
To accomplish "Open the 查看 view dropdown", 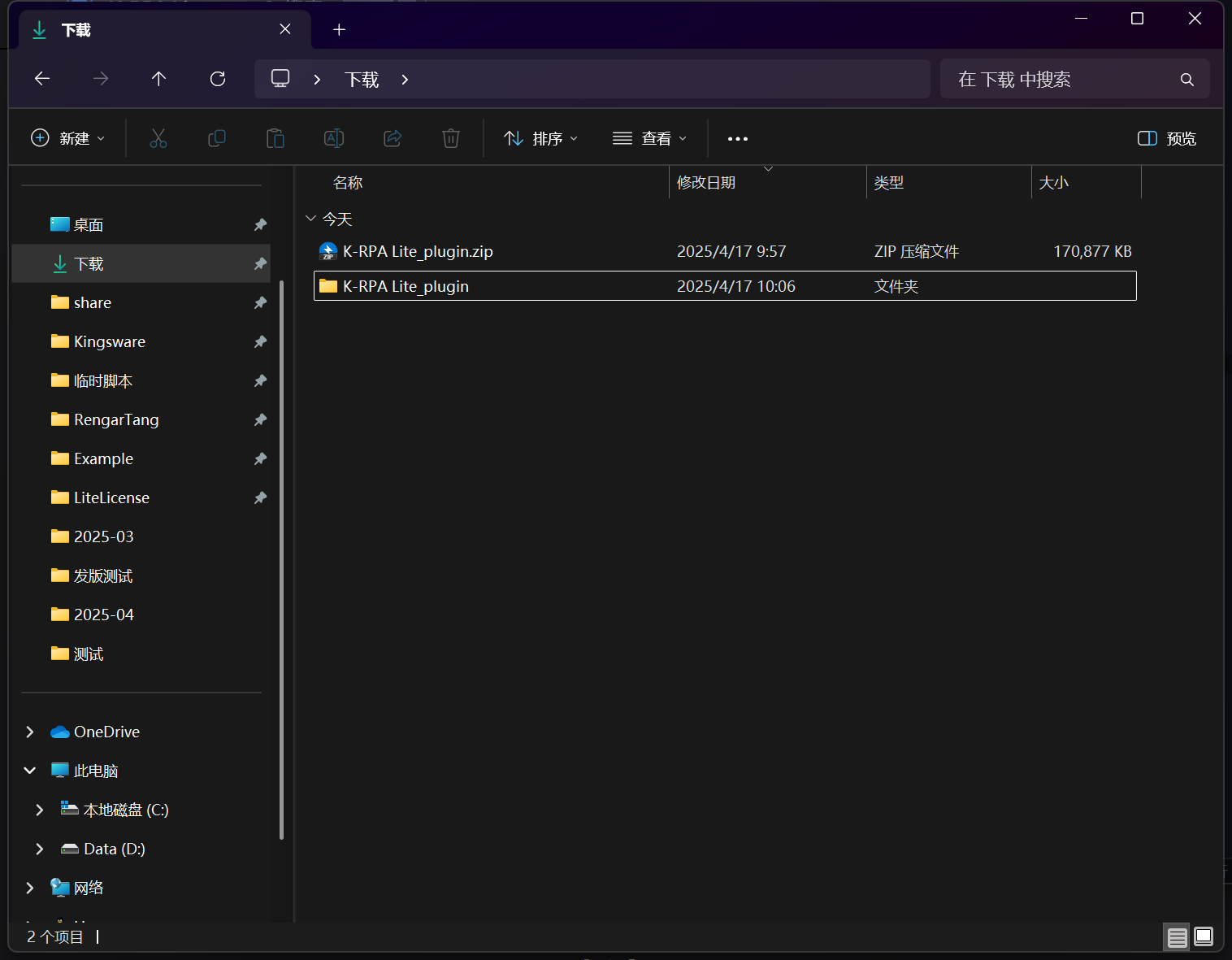I will tap(650, 139).
